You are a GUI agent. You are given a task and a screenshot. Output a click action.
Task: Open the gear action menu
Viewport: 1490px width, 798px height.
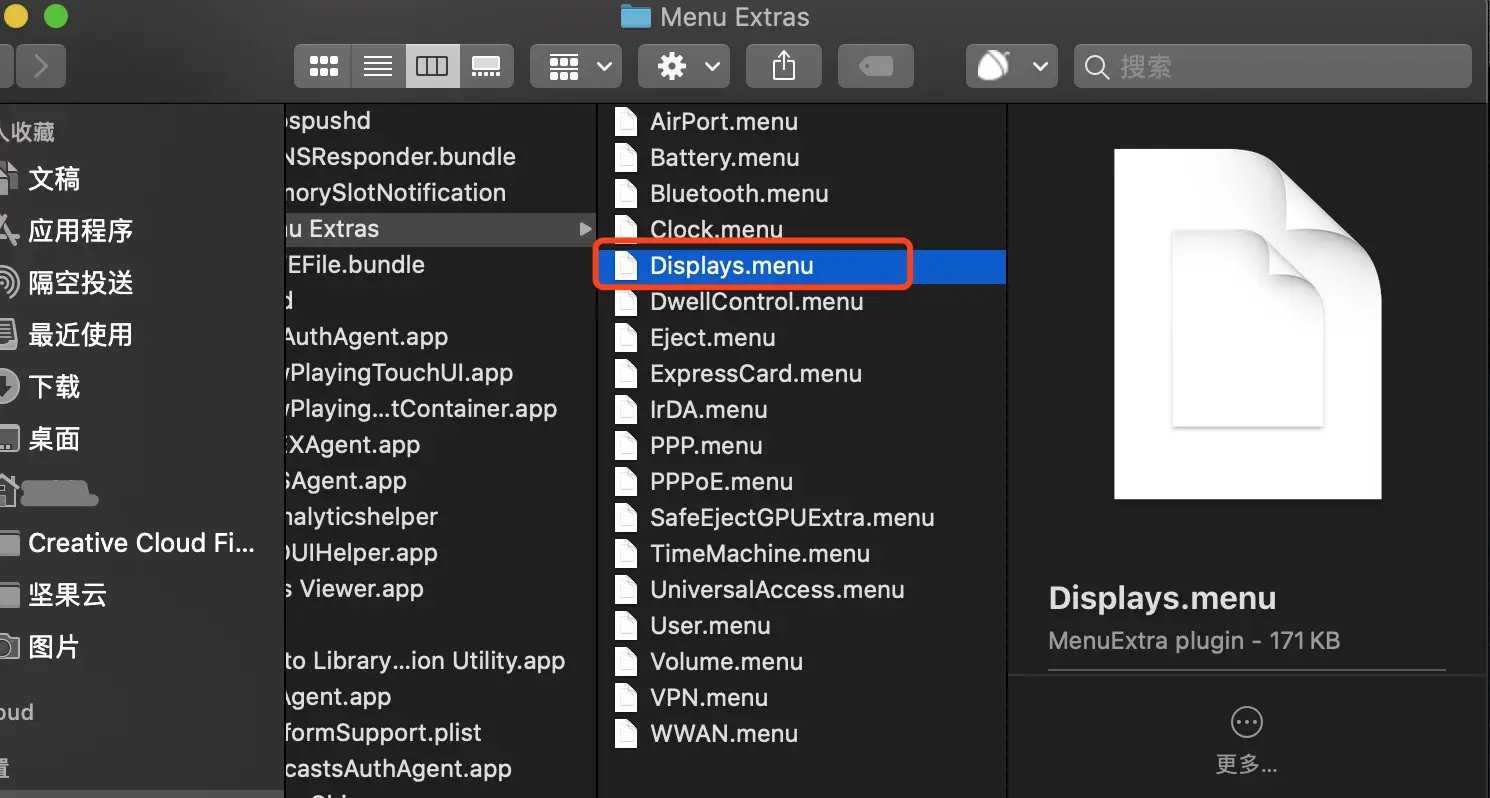[684, 67]
